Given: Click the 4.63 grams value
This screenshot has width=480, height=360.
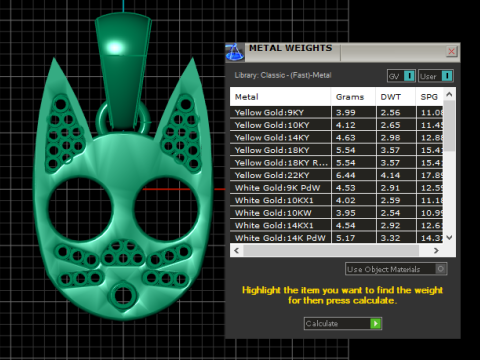Looking at the screenshot, I should pyautogui.click(x=346, y=138).
